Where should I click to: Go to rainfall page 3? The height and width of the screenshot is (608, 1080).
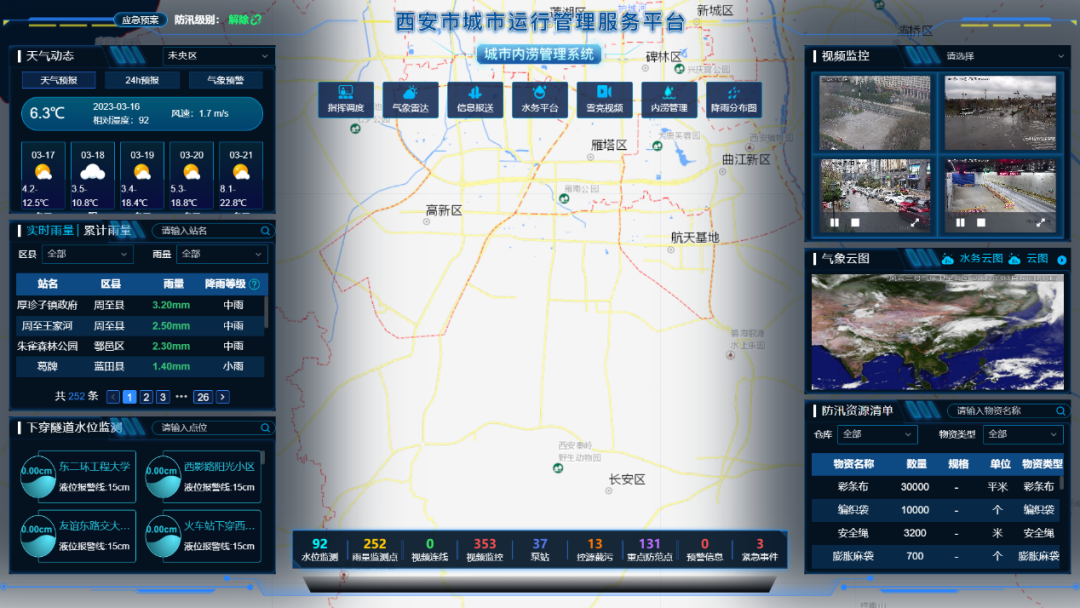(163, 397)
